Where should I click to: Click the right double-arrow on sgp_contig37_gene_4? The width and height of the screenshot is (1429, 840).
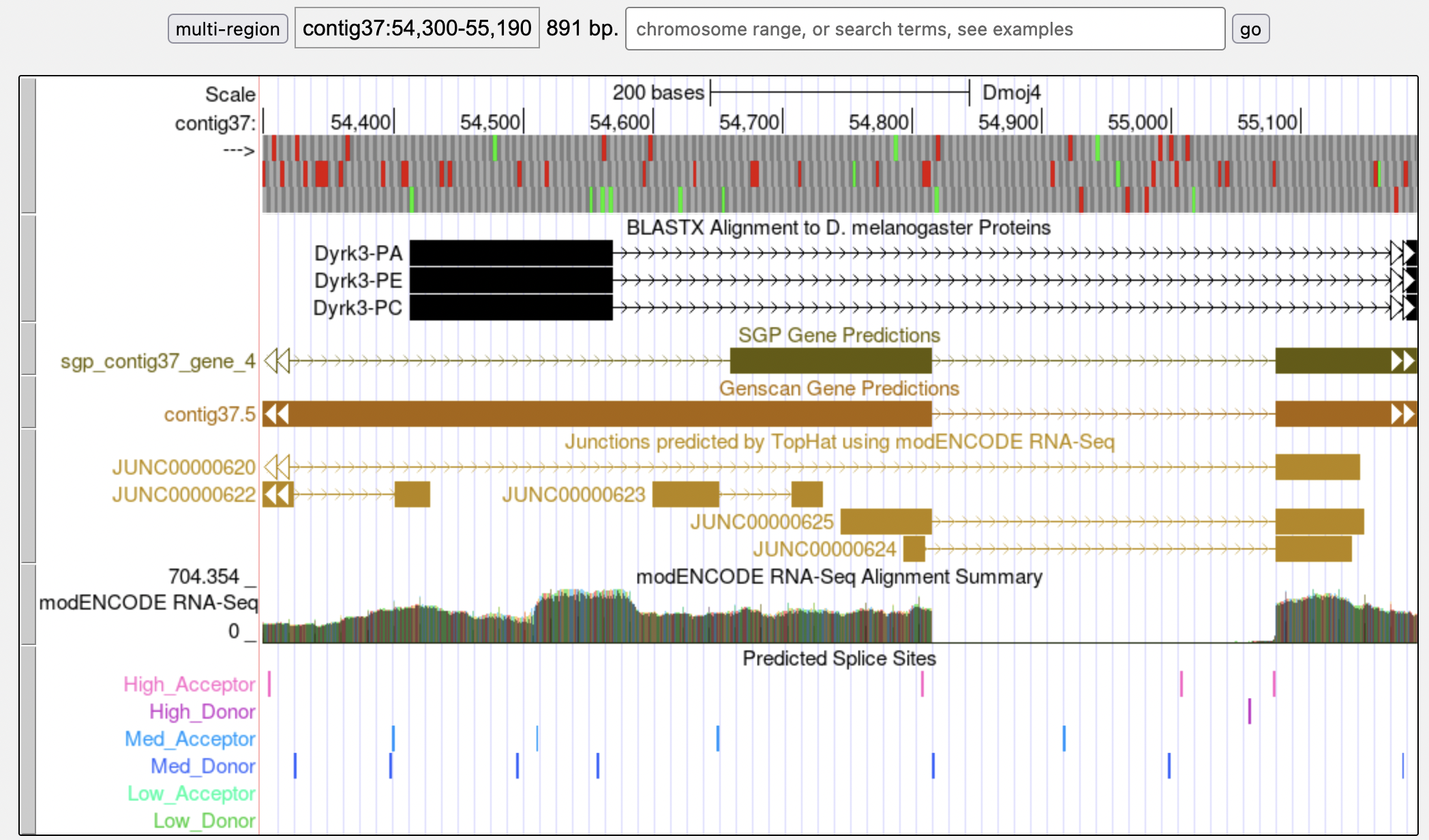coord(1404,361)
